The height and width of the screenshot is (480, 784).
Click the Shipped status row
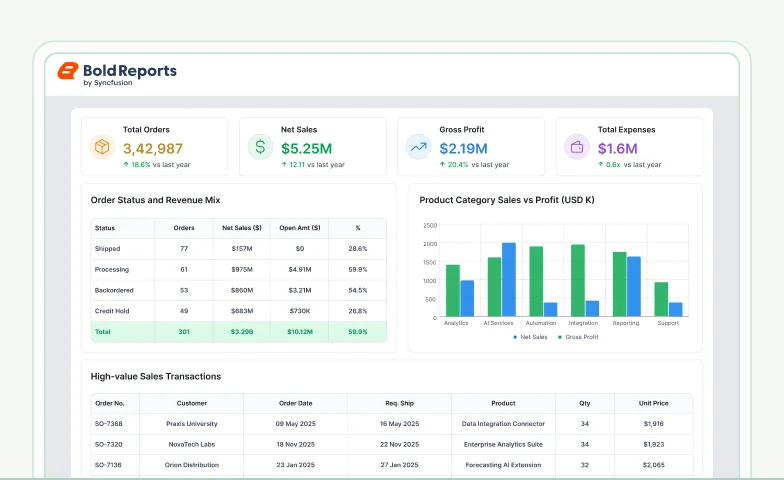[x=238, y=248]
